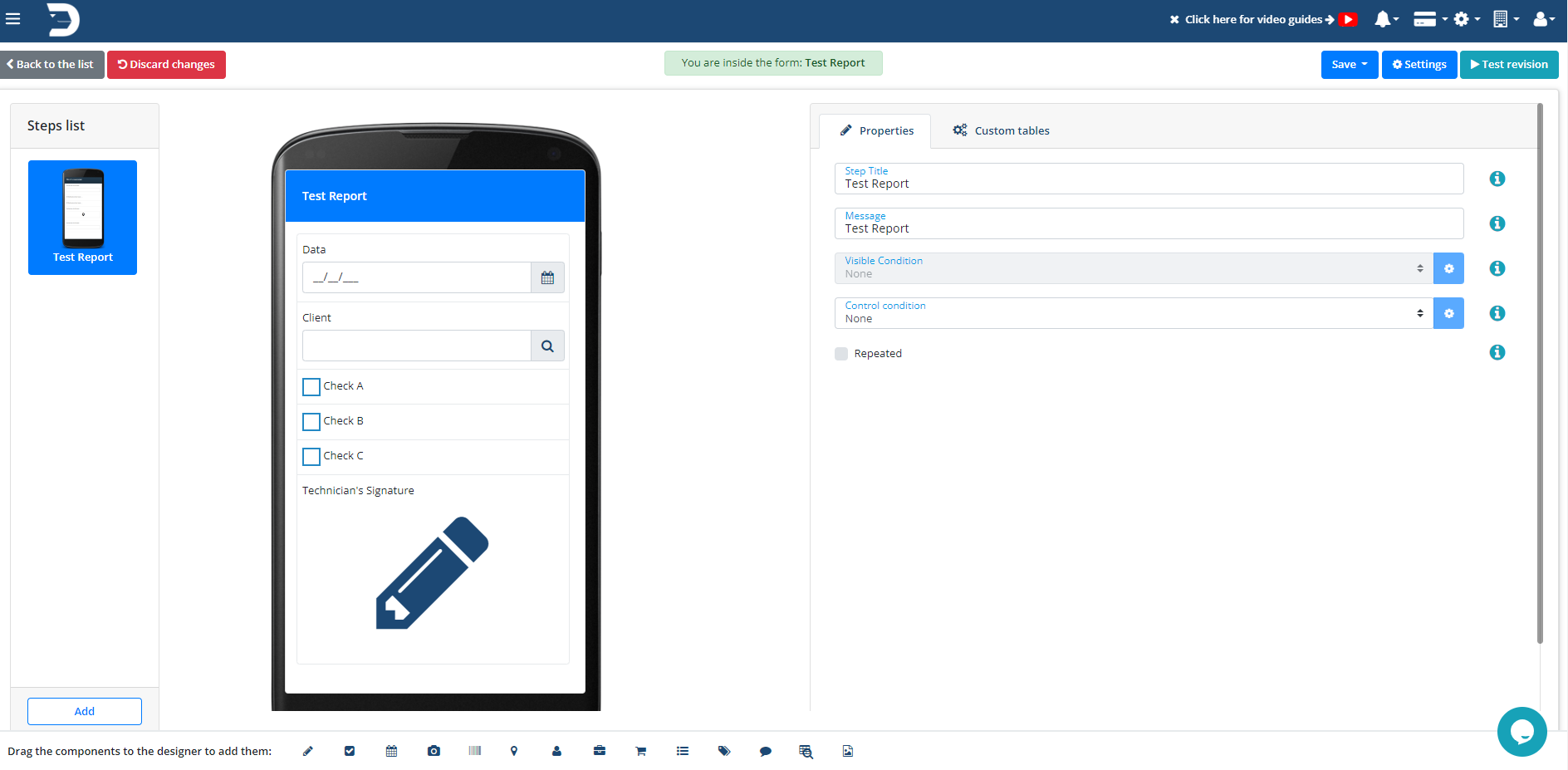Pick the table search component
1568x770 pixels.
click(x=806, y=751)
